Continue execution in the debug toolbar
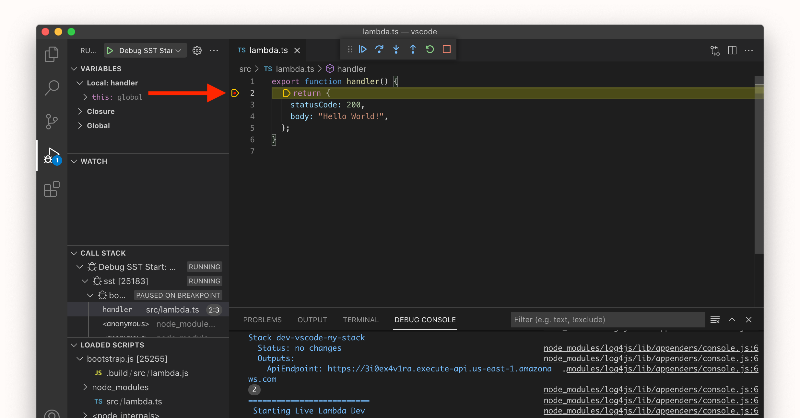This screenshot has height=418, width=800. [363, 50]
